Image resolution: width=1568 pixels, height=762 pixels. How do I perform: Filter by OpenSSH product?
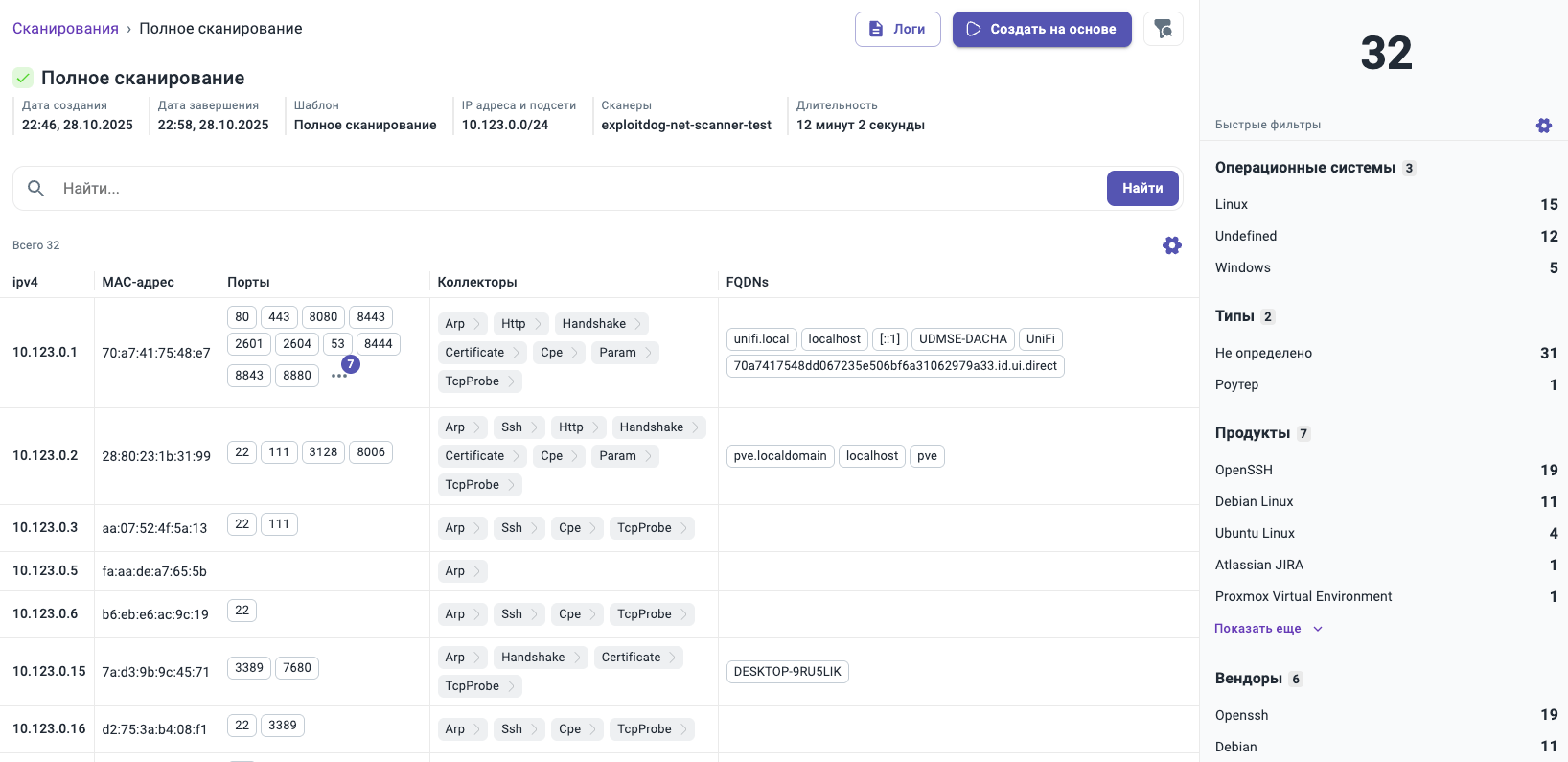tap(1243, 470)
